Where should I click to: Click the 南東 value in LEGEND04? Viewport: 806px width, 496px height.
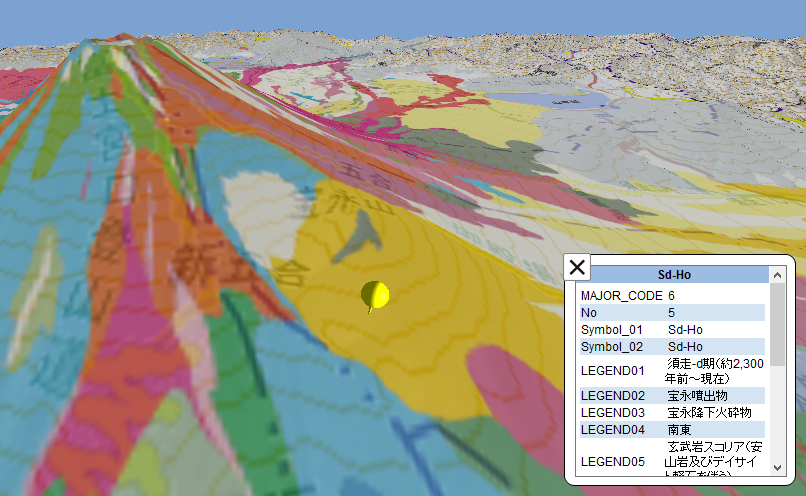coord(681,429)
